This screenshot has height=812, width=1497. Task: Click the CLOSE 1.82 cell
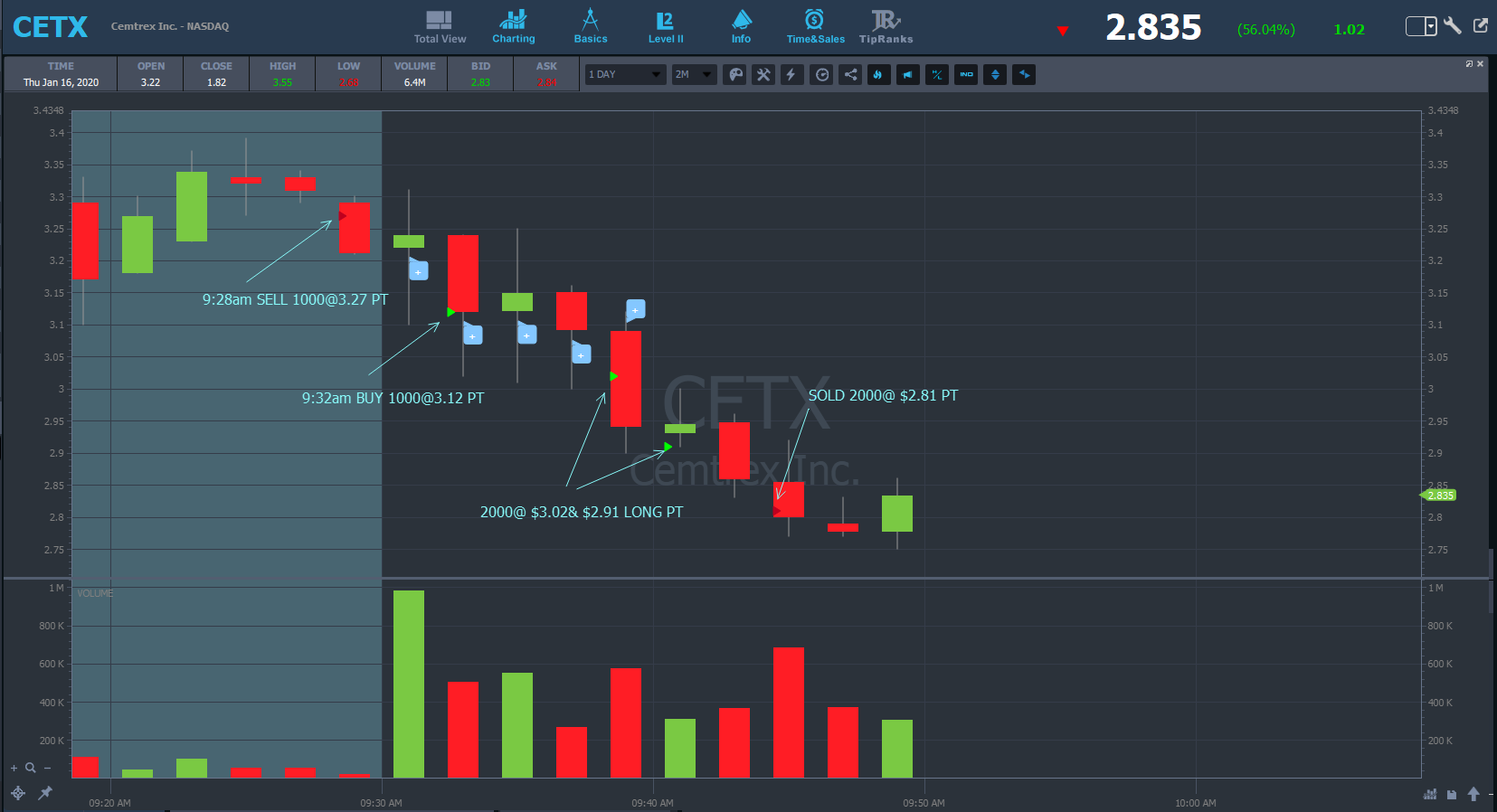[216, 74]
